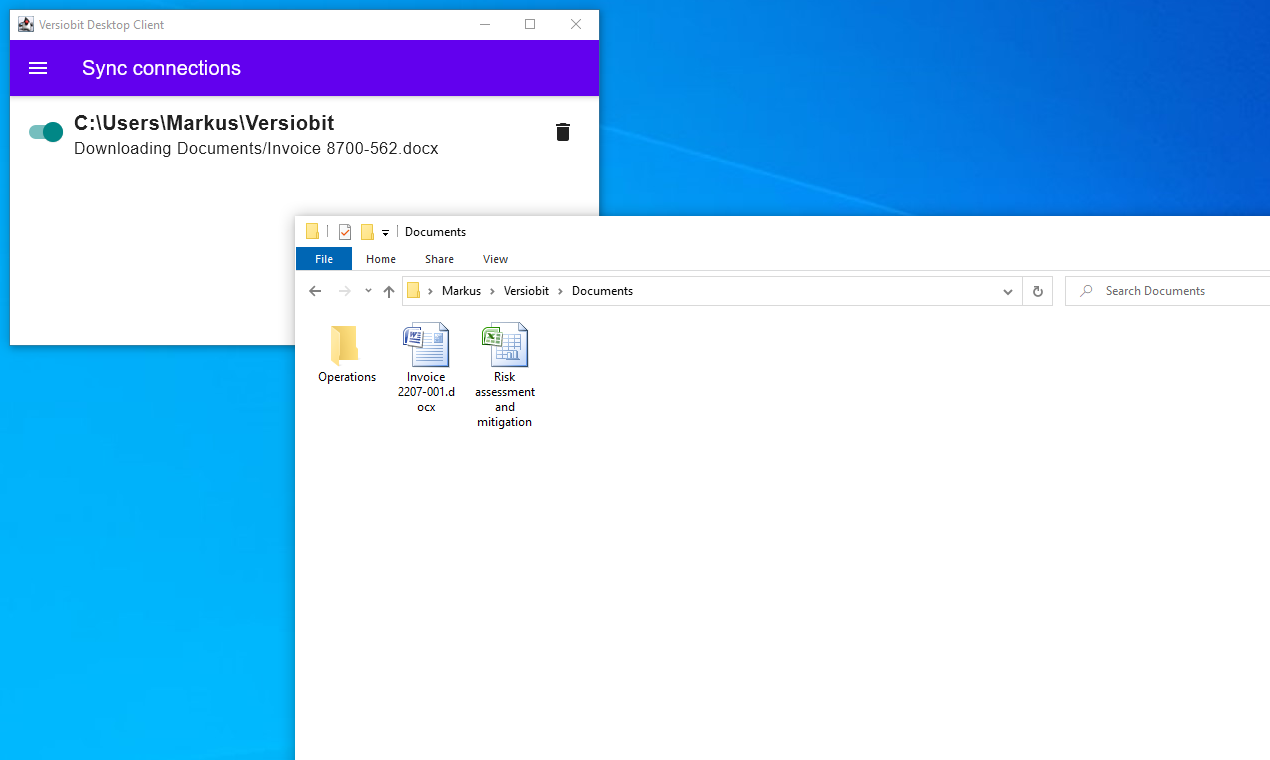Click Versiobit in the address breadcrumb
The image size is (1270, 760).
point(527,291)
